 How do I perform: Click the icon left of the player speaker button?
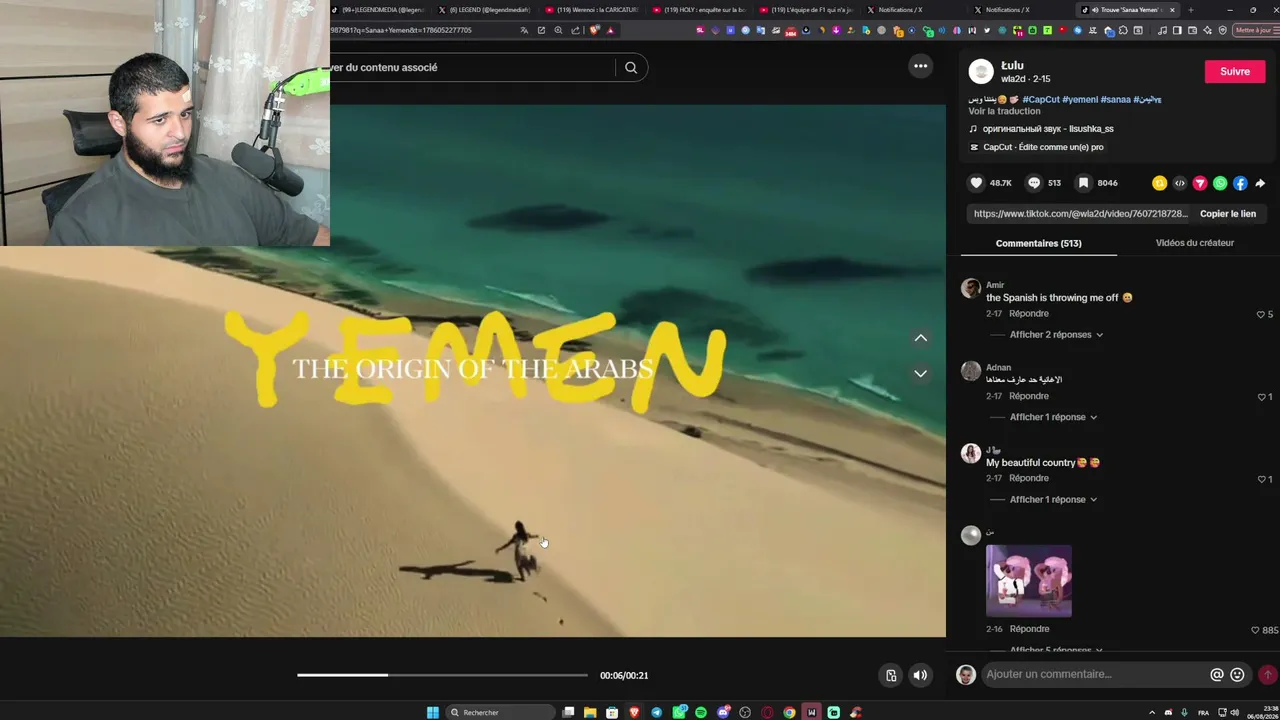click(891, 675)
